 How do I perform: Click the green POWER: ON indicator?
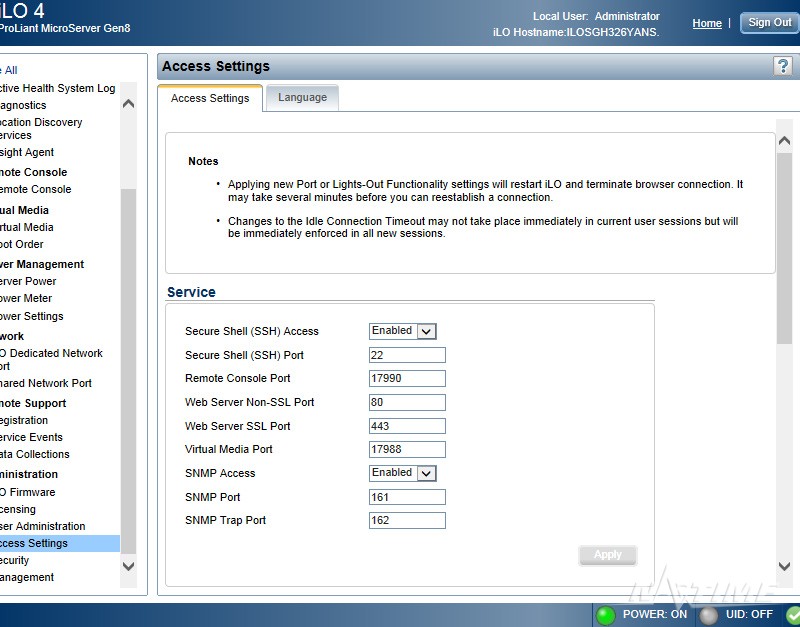tap(606, 615)
